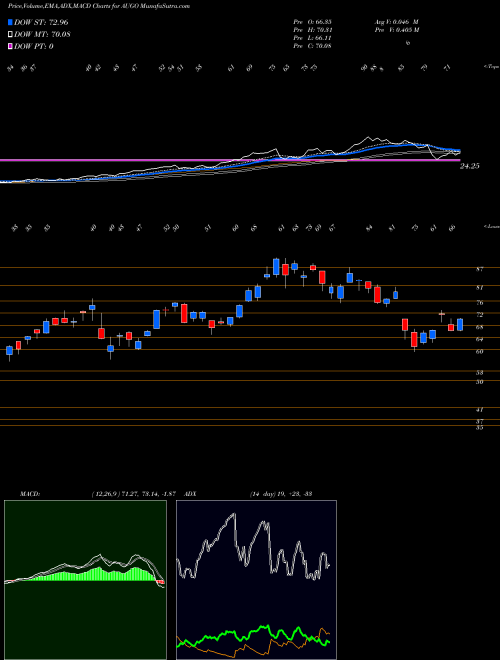
Task: Open the dark blue ADX indicator panel
Action: coord(256,580)
